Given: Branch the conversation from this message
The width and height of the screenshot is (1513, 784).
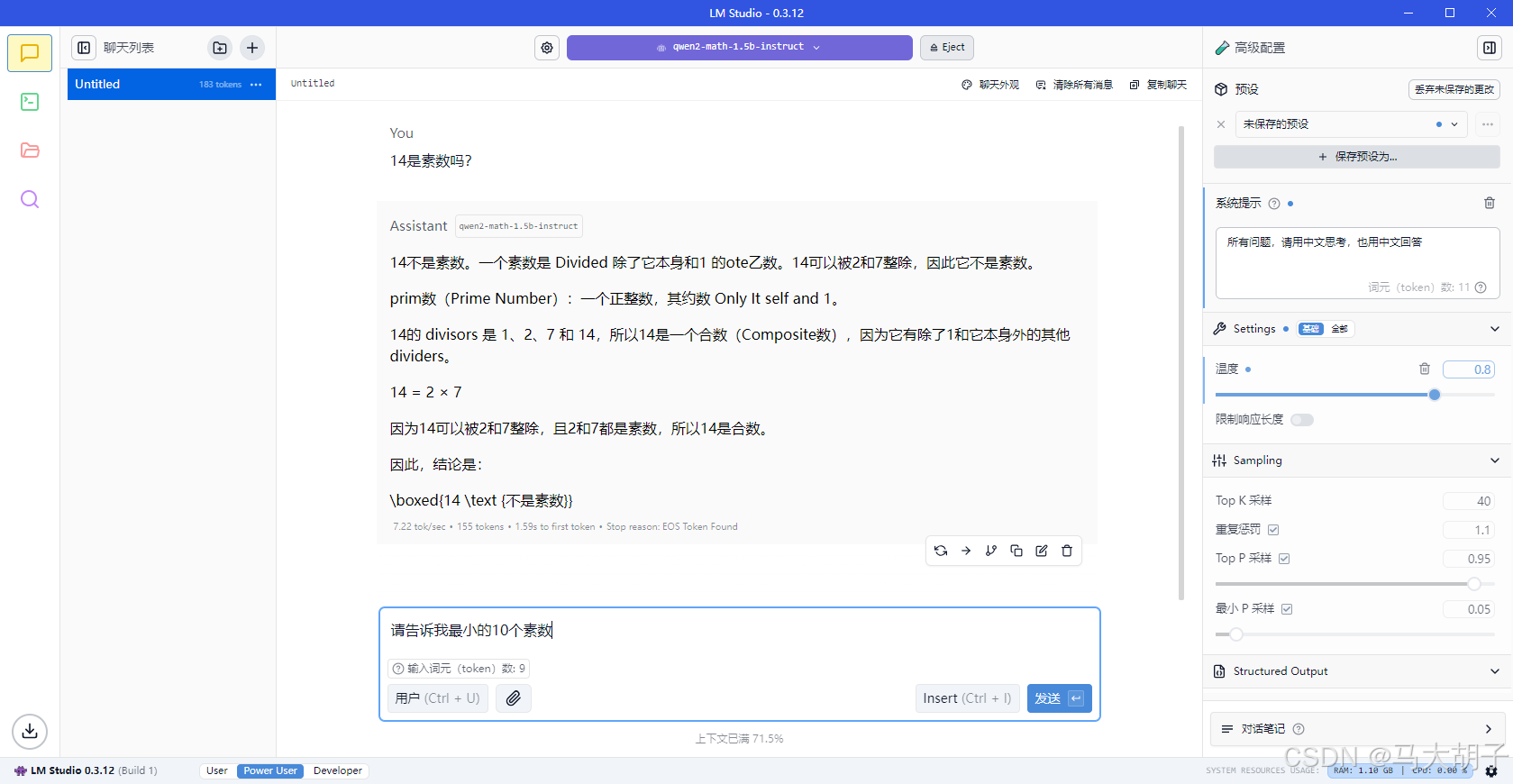Looking at the screenshot, I should point(991,551).
